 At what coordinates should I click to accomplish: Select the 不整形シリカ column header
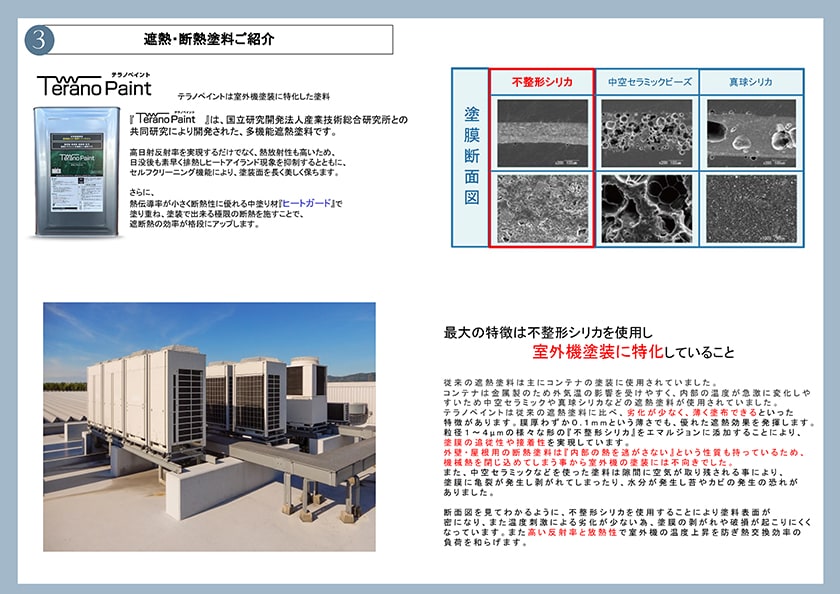click(x=542, y=82)
